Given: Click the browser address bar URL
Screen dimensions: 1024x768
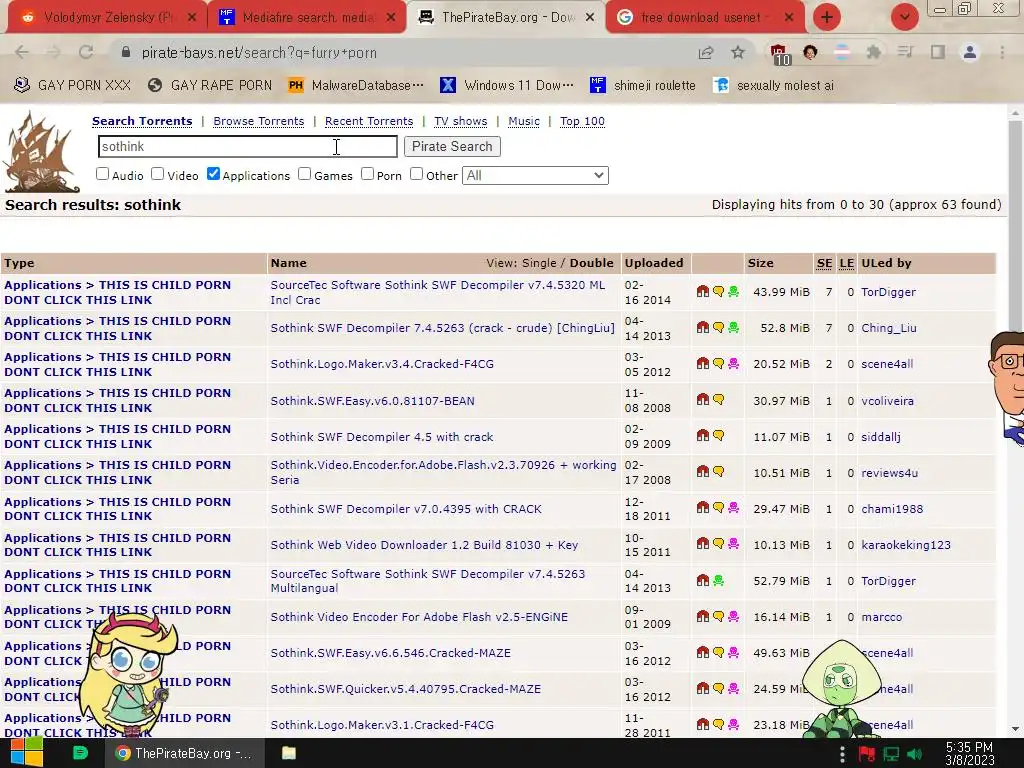Looking at the screenshot, I should (259, 53).
